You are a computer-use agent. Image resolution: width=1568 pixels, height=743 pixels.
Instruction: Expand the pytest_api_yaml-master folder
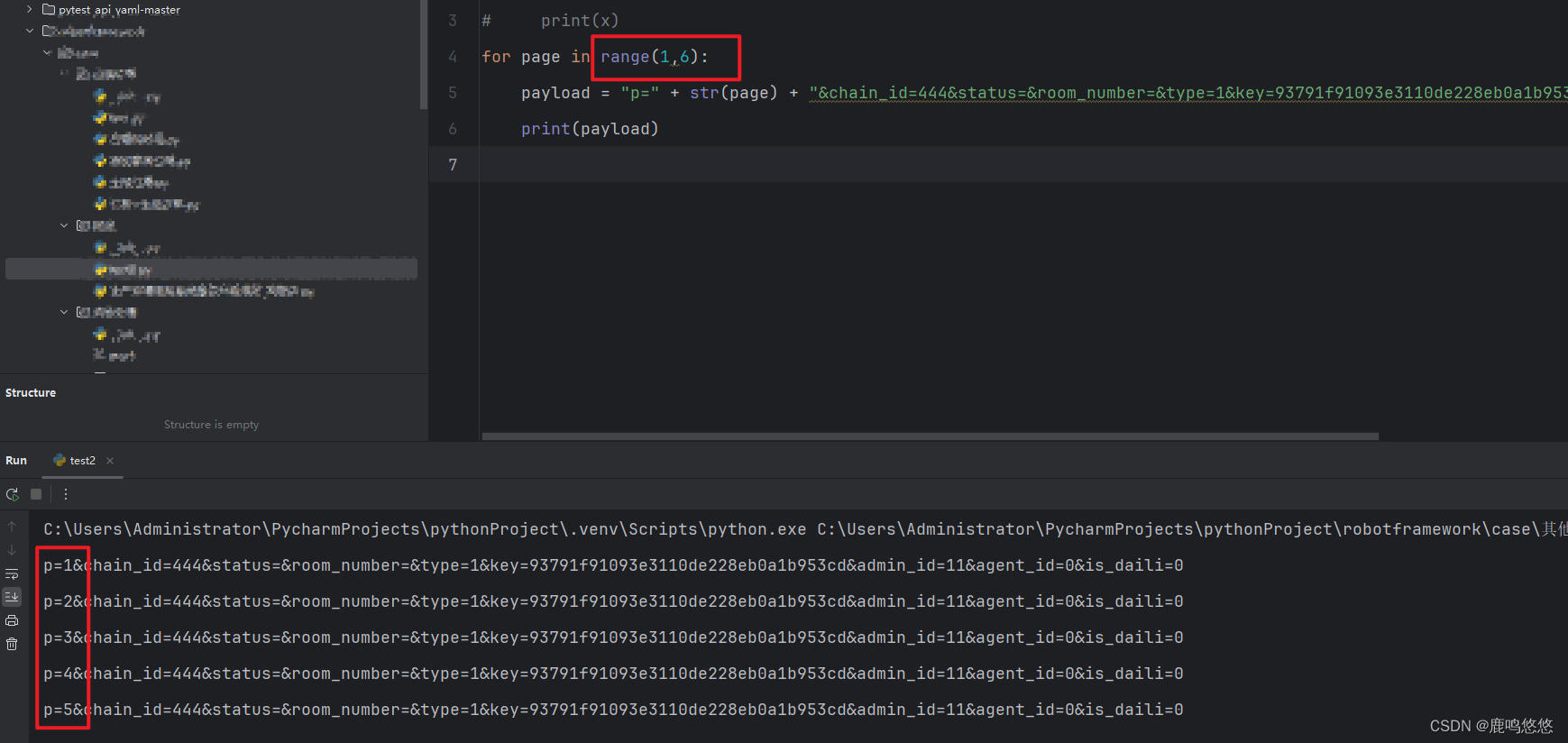click(x=30, y=9)
